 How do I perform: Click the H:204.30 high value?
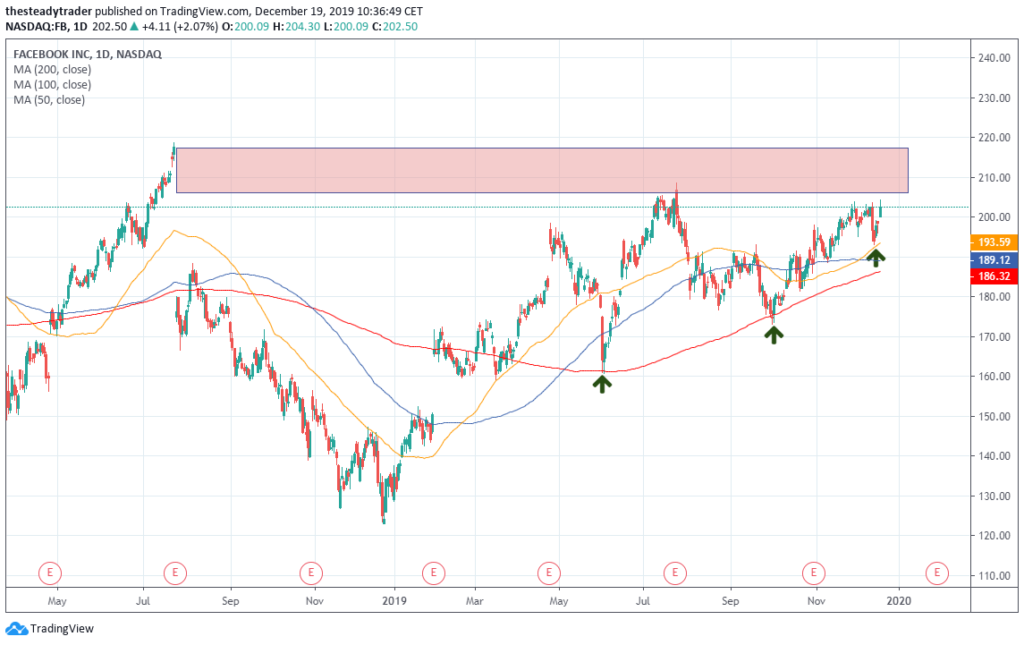(297, 27)
